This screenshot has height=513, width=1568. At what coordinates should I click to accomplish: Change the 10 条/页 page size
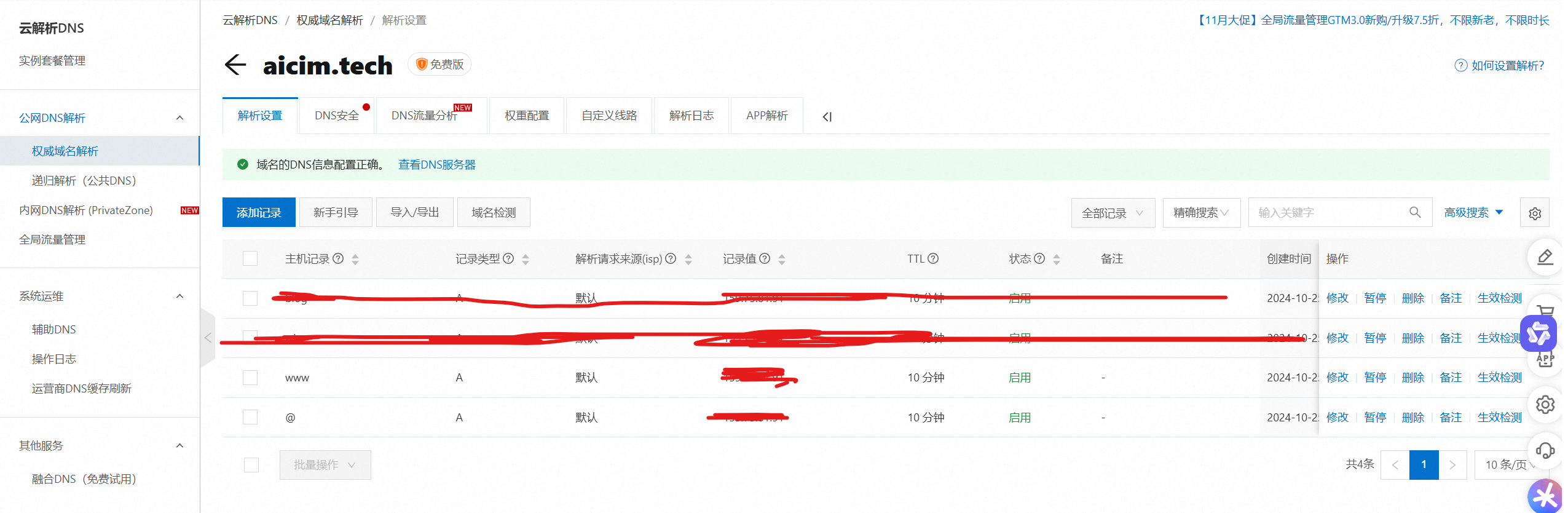pyautogui.click(x=1510, y=465)
